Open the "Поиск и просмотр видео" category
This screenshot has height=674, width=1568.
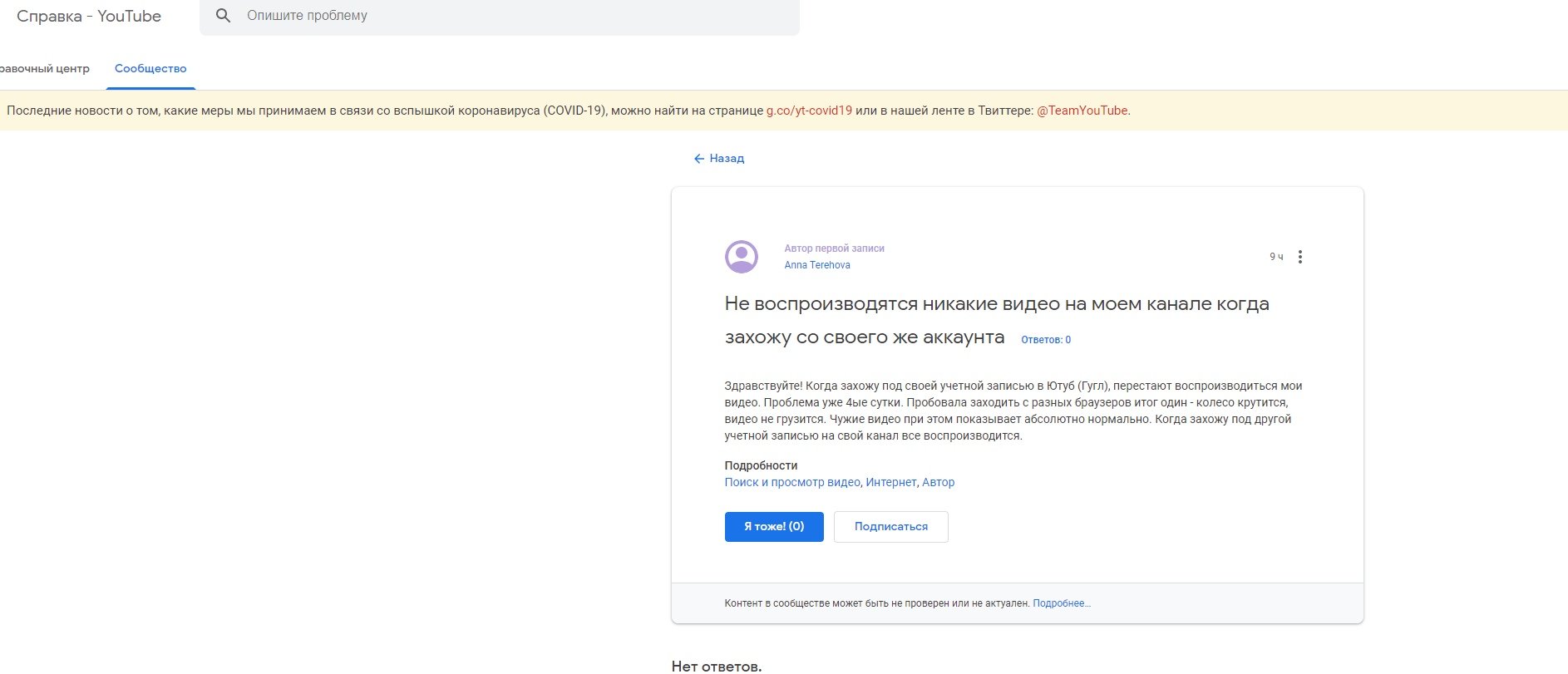[792, 482]
